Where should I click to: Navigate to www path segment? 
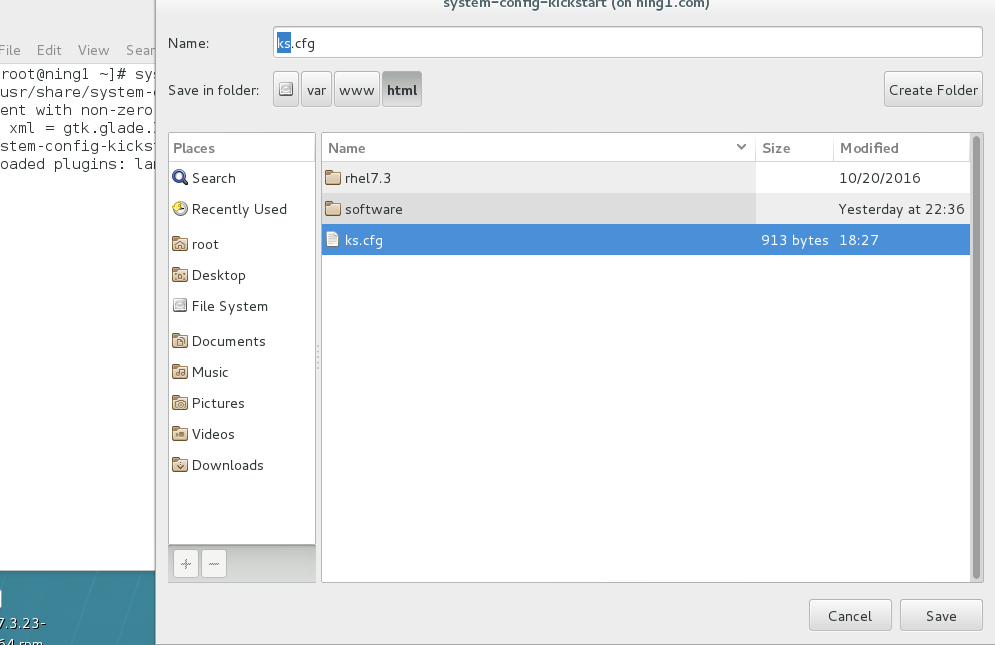pos(357,90)
